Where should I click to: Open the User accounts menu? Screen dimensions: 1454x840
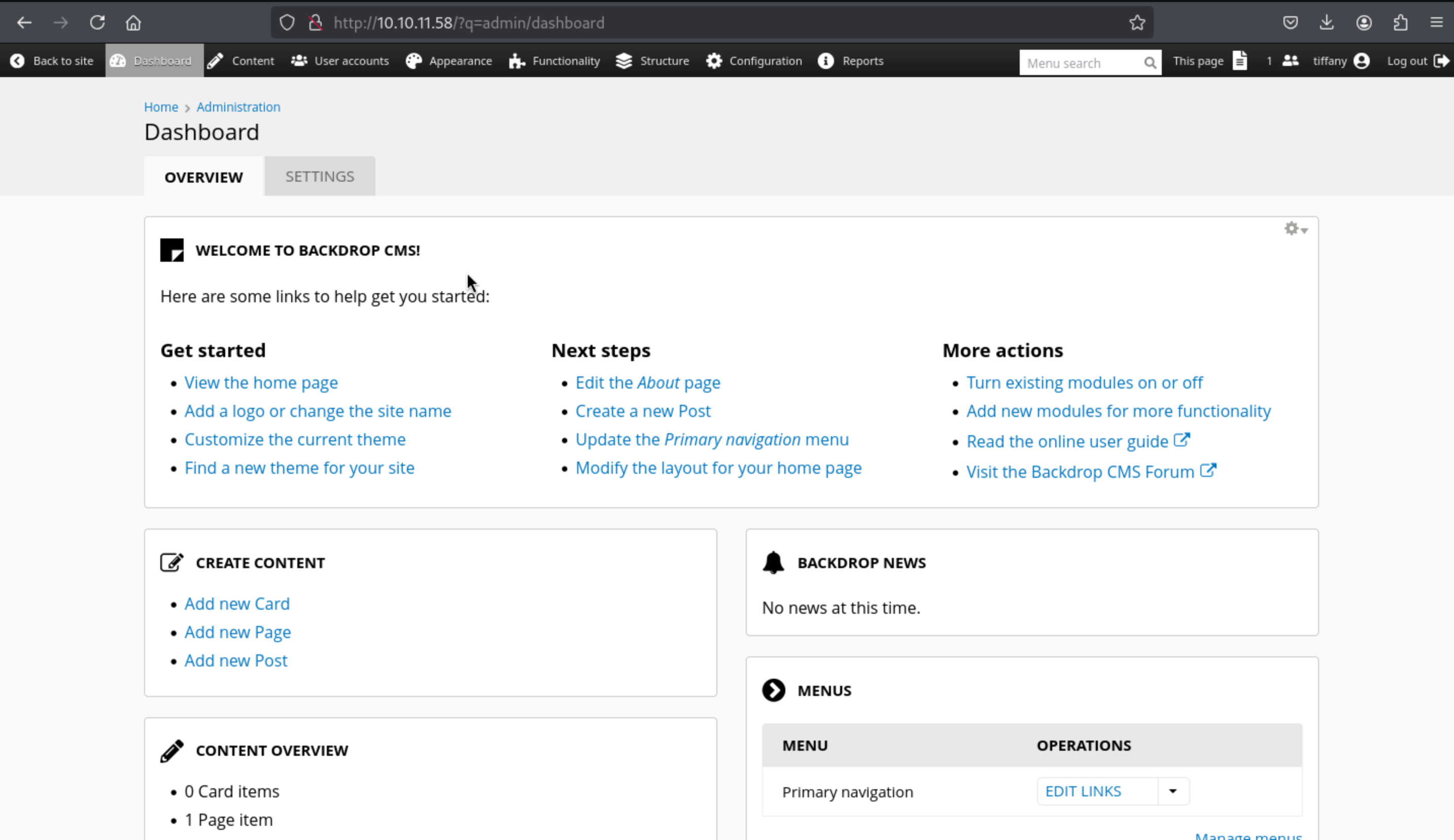point(340,60)
